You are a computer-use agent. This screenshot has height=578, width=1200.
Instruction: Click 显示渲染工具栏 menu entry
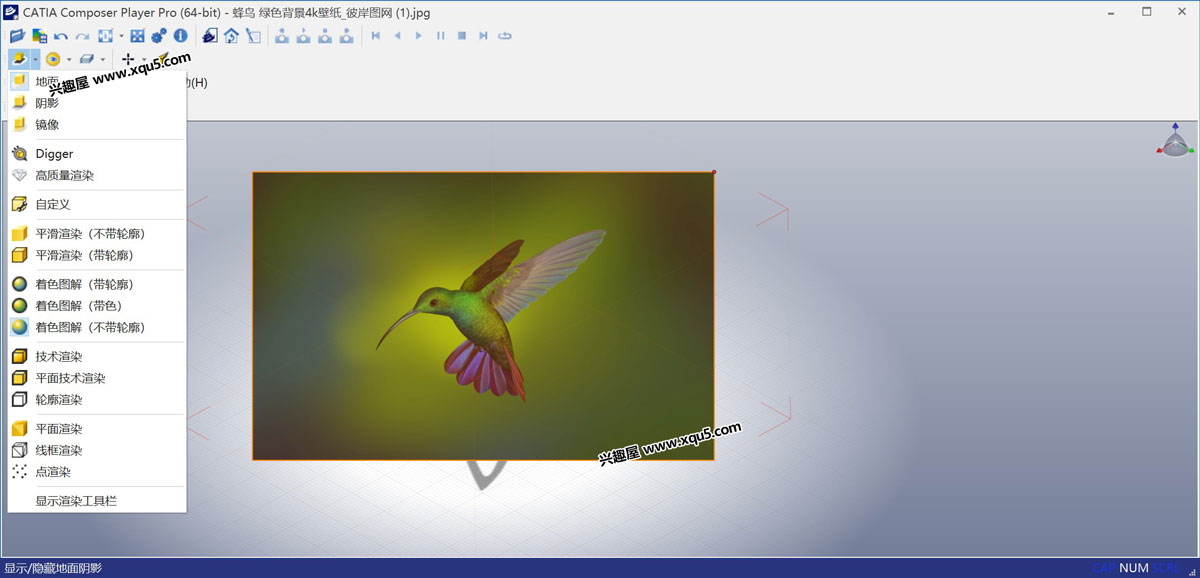tap(76, 501)
